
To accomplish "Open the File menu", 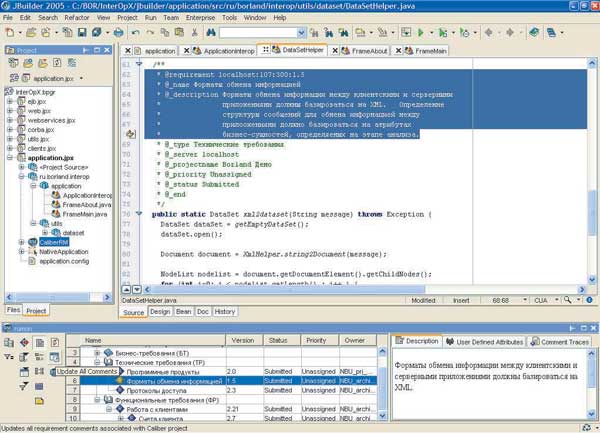I will pyautogui.click(x=8, y=18).
